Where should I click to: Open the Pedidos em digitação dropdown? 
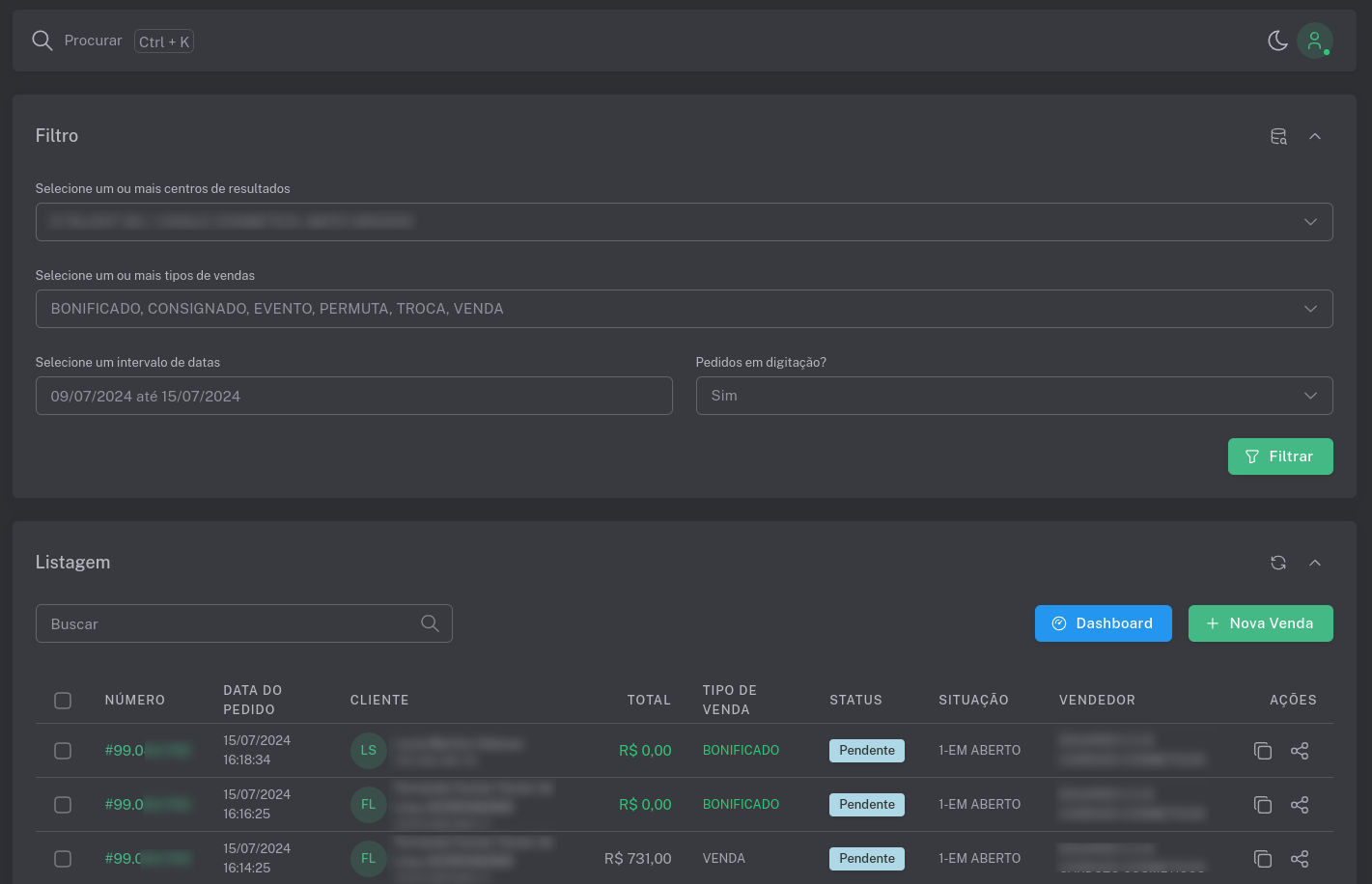(1014, 396)
